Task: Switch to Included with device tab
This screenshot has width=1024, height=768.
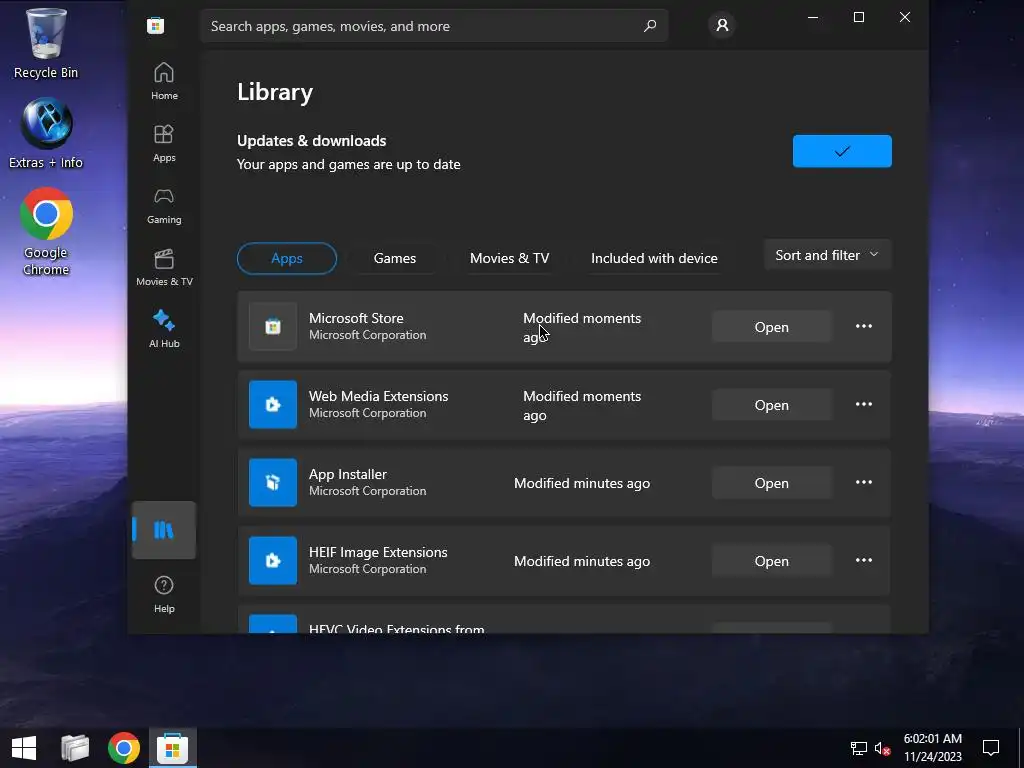Action: (x=654, y=259)
